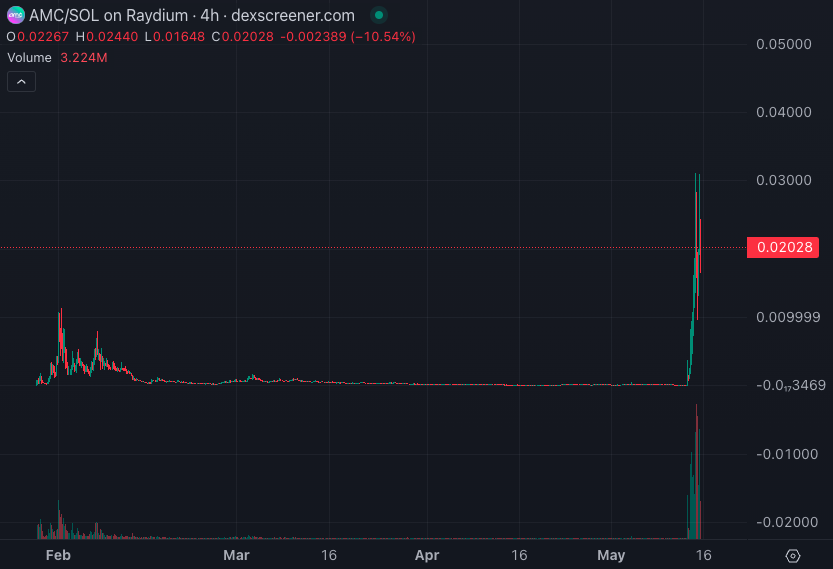Click the 0.009999 price axis label

788,317
